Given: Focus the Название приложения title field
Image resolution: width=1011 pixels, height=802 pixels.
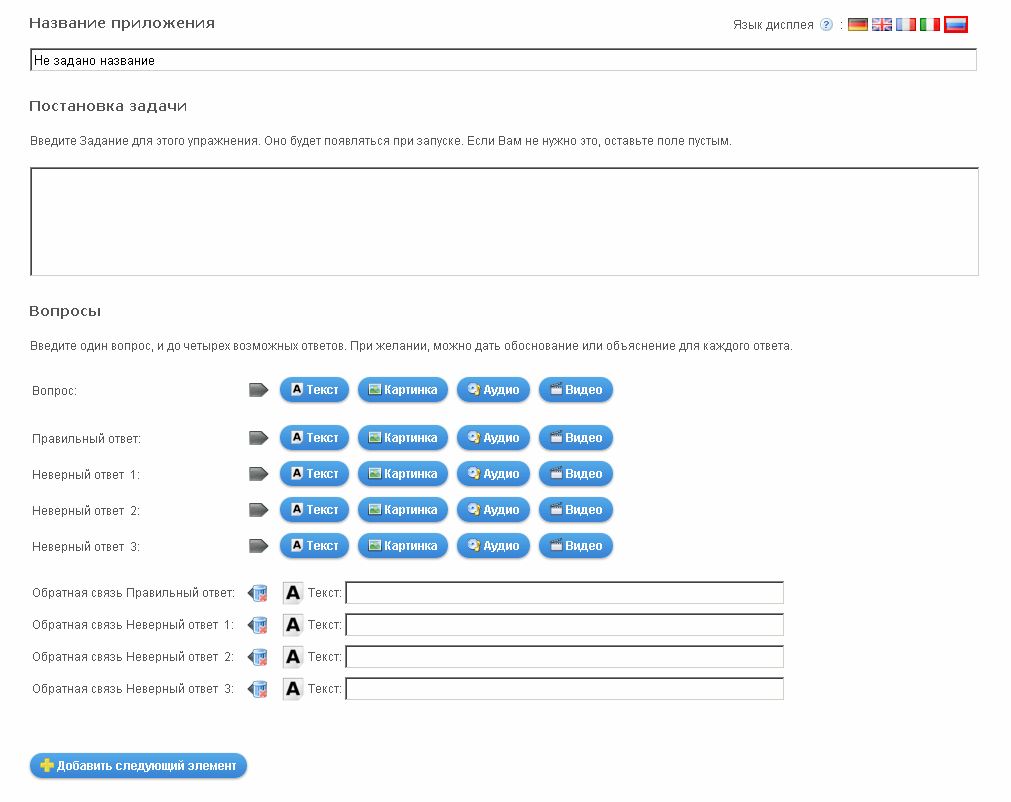Looking at the screenshot, I should pos(504,60).
